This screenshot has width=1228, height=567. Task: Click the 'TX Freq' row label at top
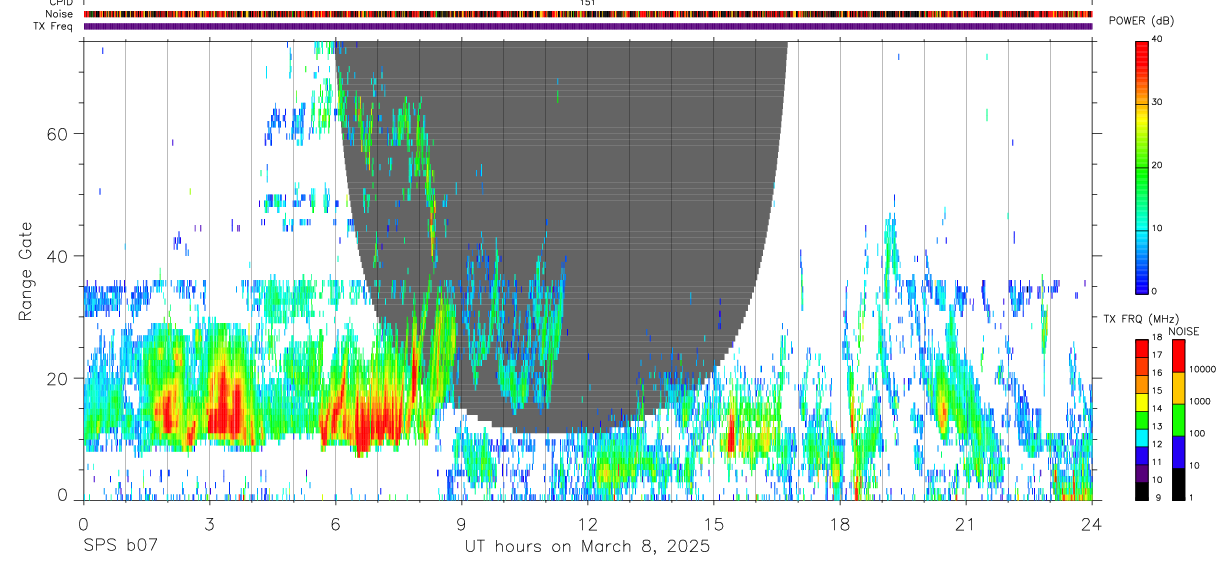click(54, 26)
